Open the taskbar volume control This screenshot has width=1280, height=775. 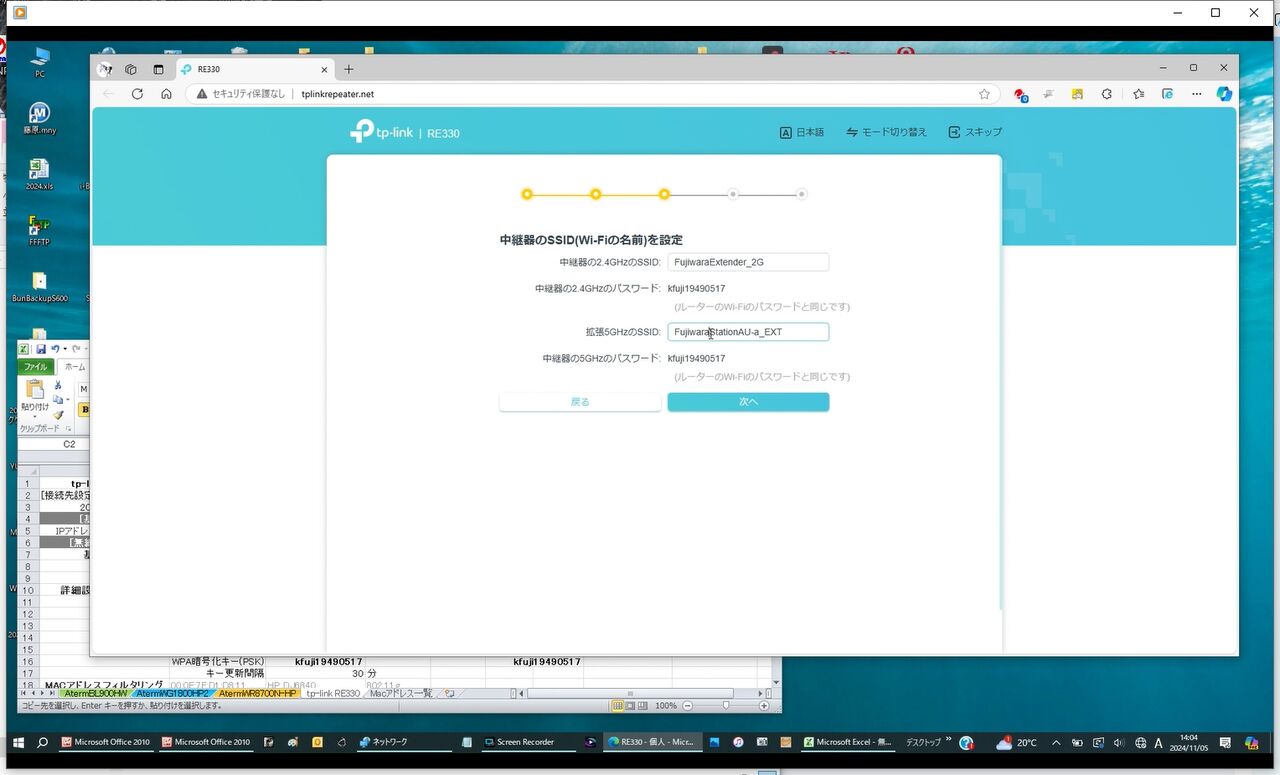(x=1118, y=743)
